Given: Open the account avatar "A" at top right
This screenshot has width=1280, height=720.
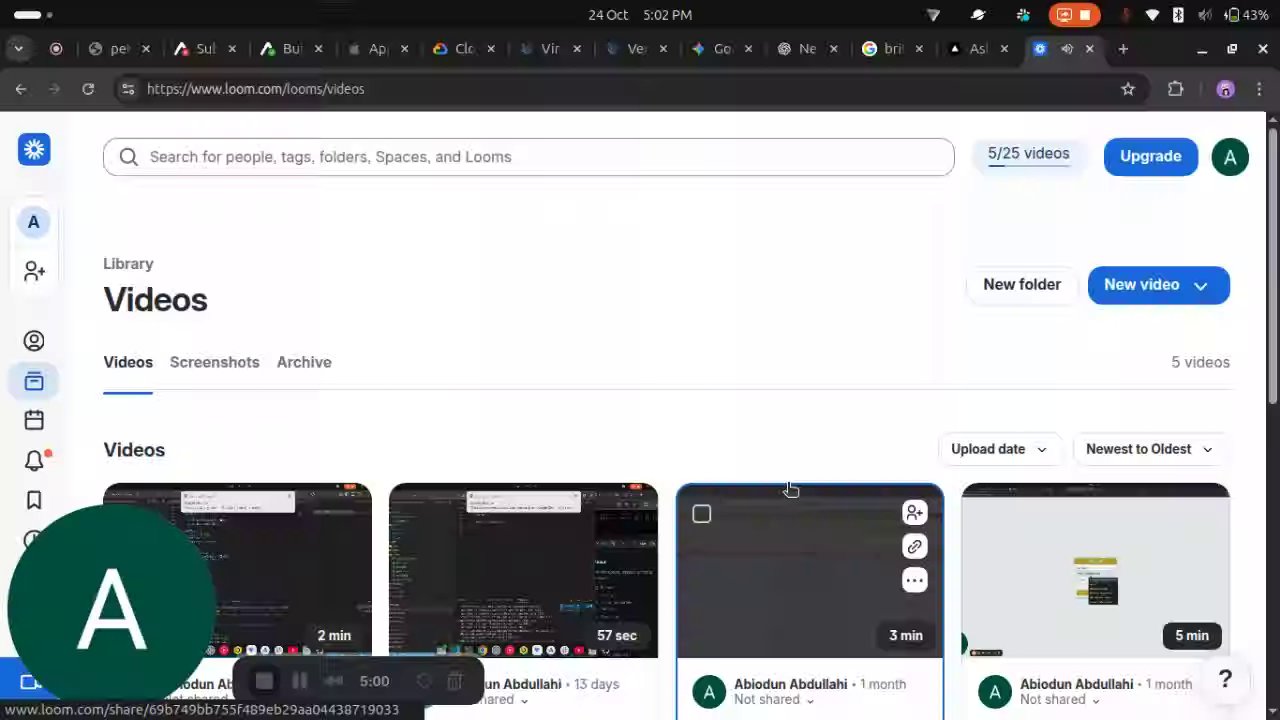Looking at the screenshot, I should click(1230, 157).
